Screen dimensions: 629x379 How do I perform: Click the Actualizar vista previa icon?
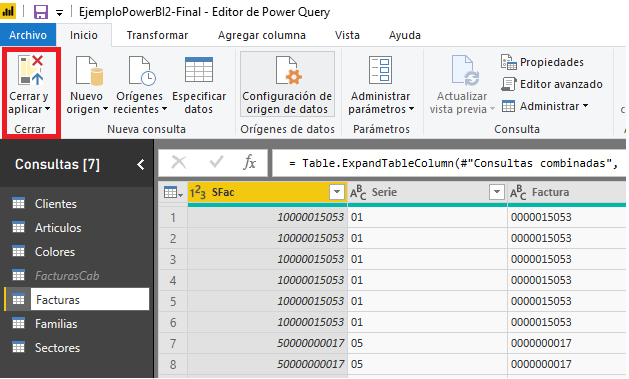tap(465, 71)
